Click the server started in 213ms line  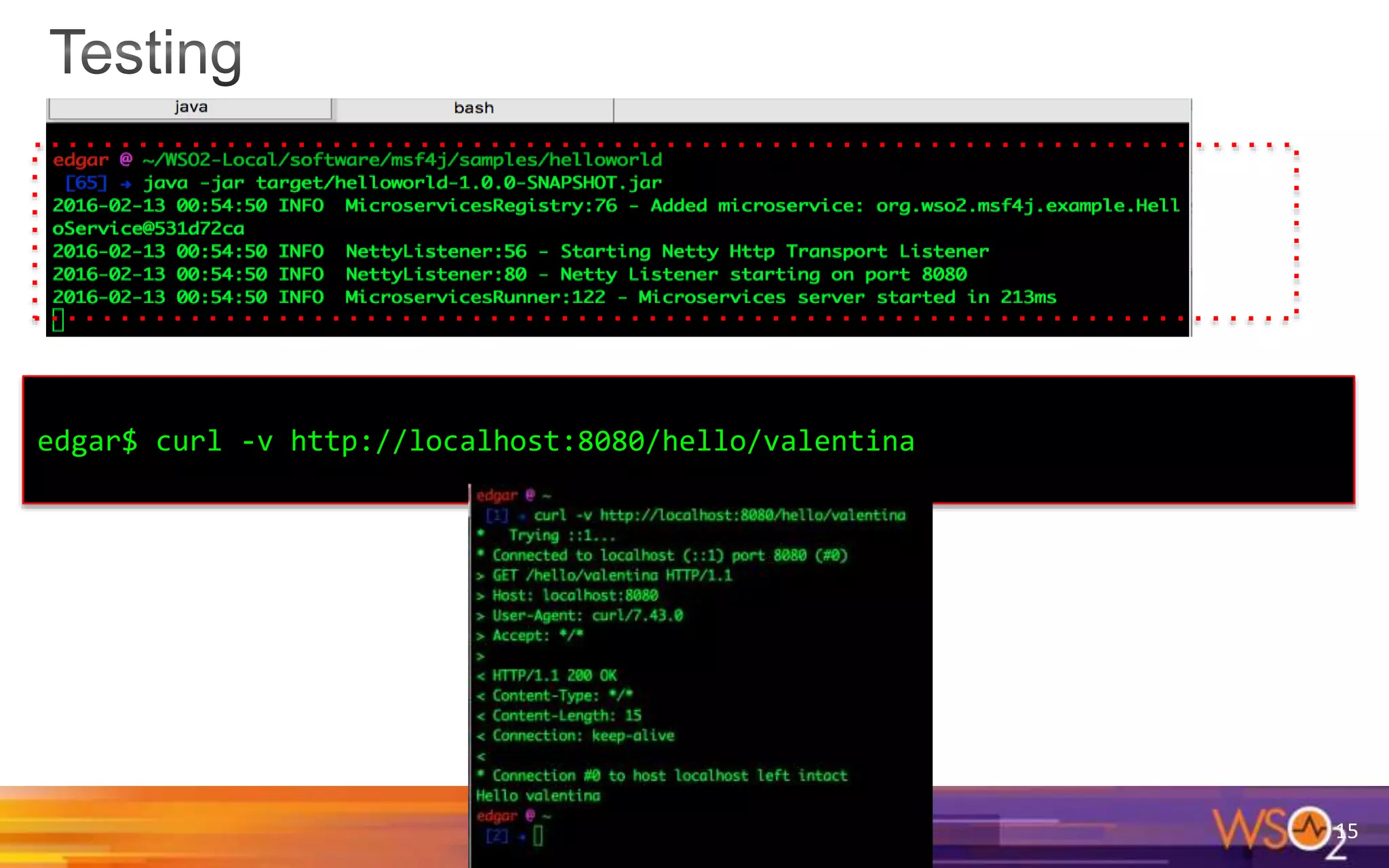pyautogui.click(x=554, y=298)
